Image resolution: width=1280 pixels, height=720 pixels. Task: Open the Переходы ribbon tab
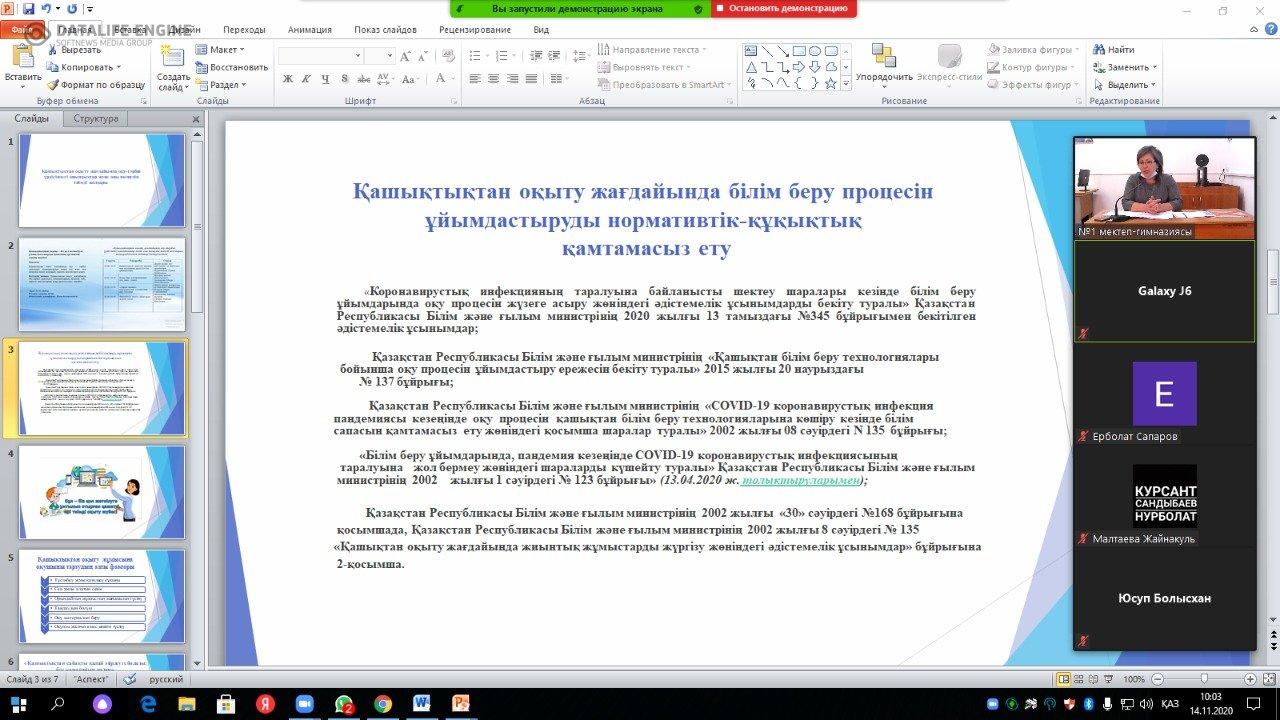[245, 30]
